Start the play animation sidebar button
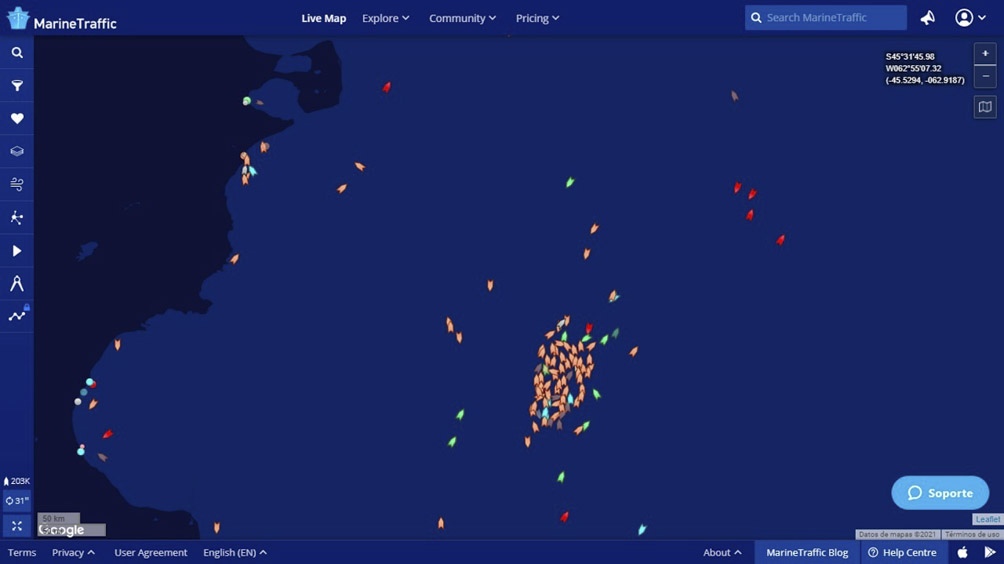This screenshot has height=564, width=1004. [17, 251]
